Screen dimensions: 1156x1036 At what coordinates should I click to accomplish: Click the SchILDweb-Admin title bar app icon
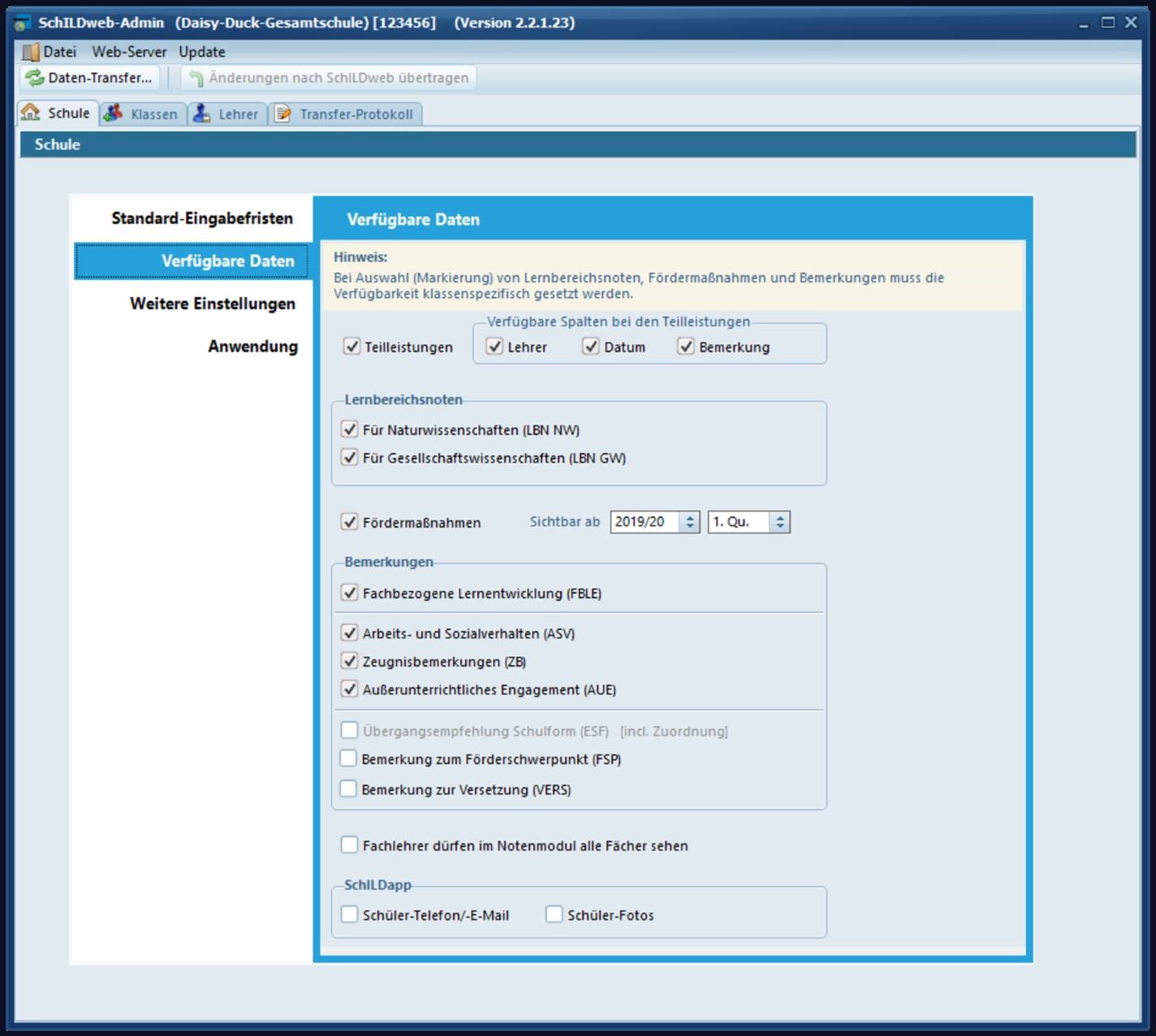click(x=22, y=23)
